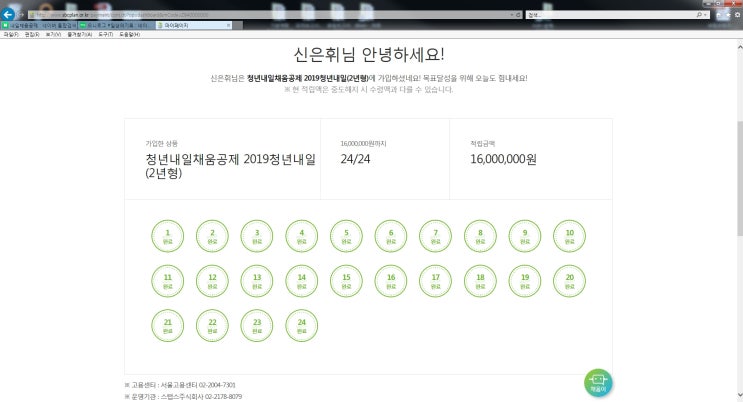Click installment circle 1
The width and height of the screenshot is (743, 402).
168,236
